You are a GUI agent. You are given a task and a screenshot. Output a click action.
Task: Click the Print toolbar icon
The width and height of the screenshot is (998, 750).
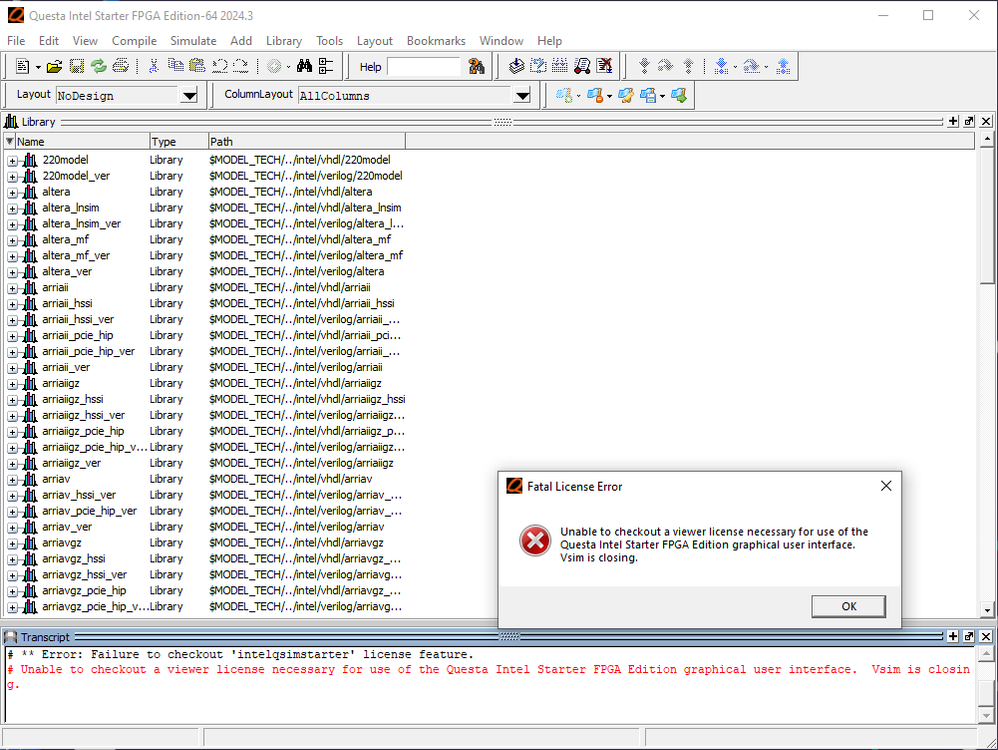[120, 66]
